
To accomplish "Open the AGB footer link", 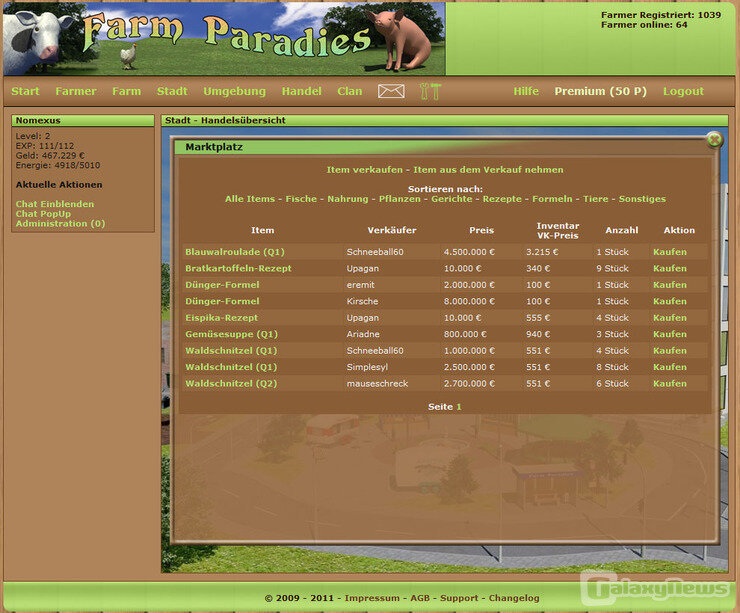I will (420, 598).
